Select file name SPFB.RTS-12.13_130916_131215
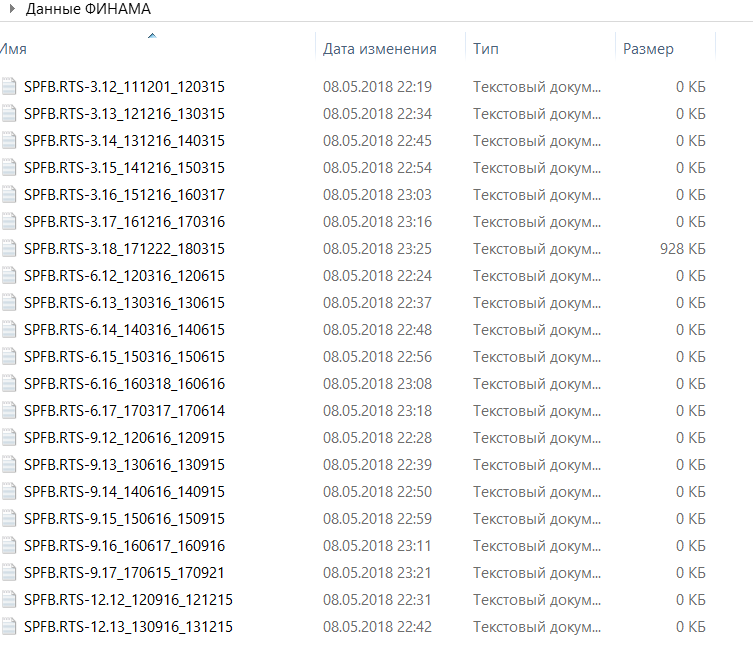Screen dimensions: 753x654 click(128, 627)
